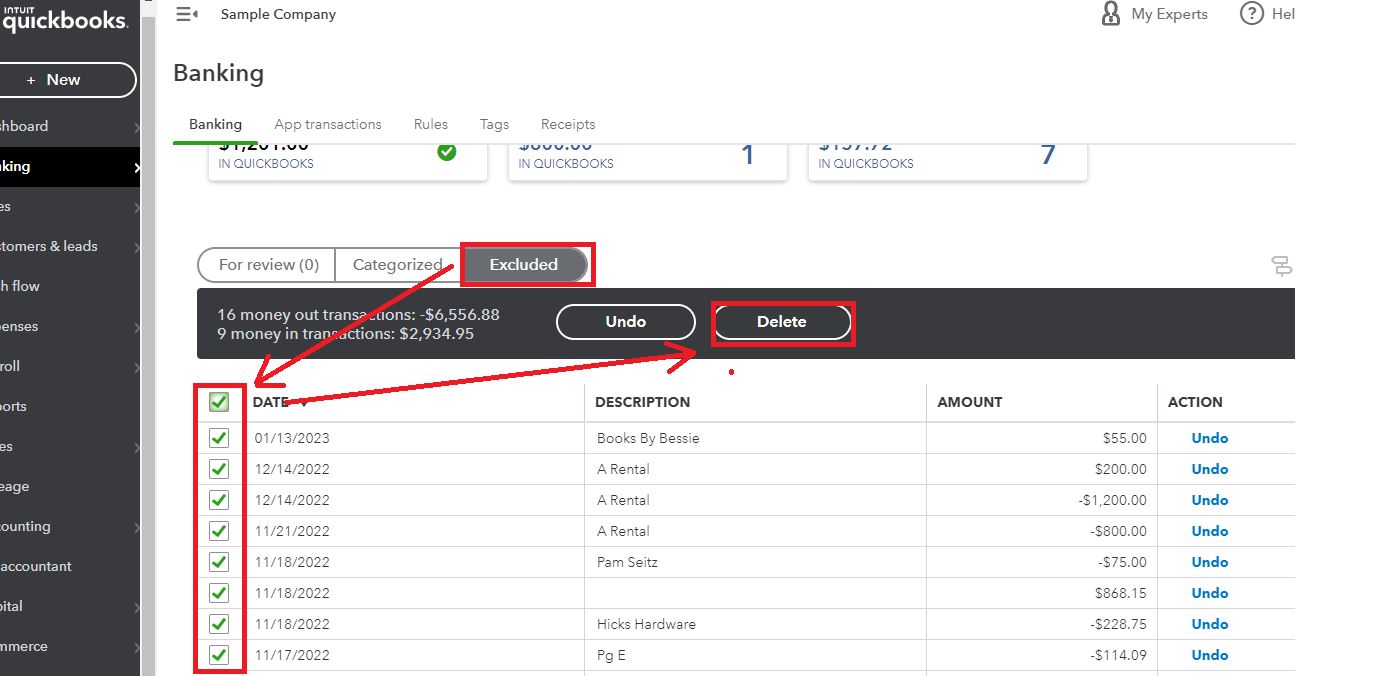Select the account card showing 1
The image size is (1384, 676).
(648, 163)
